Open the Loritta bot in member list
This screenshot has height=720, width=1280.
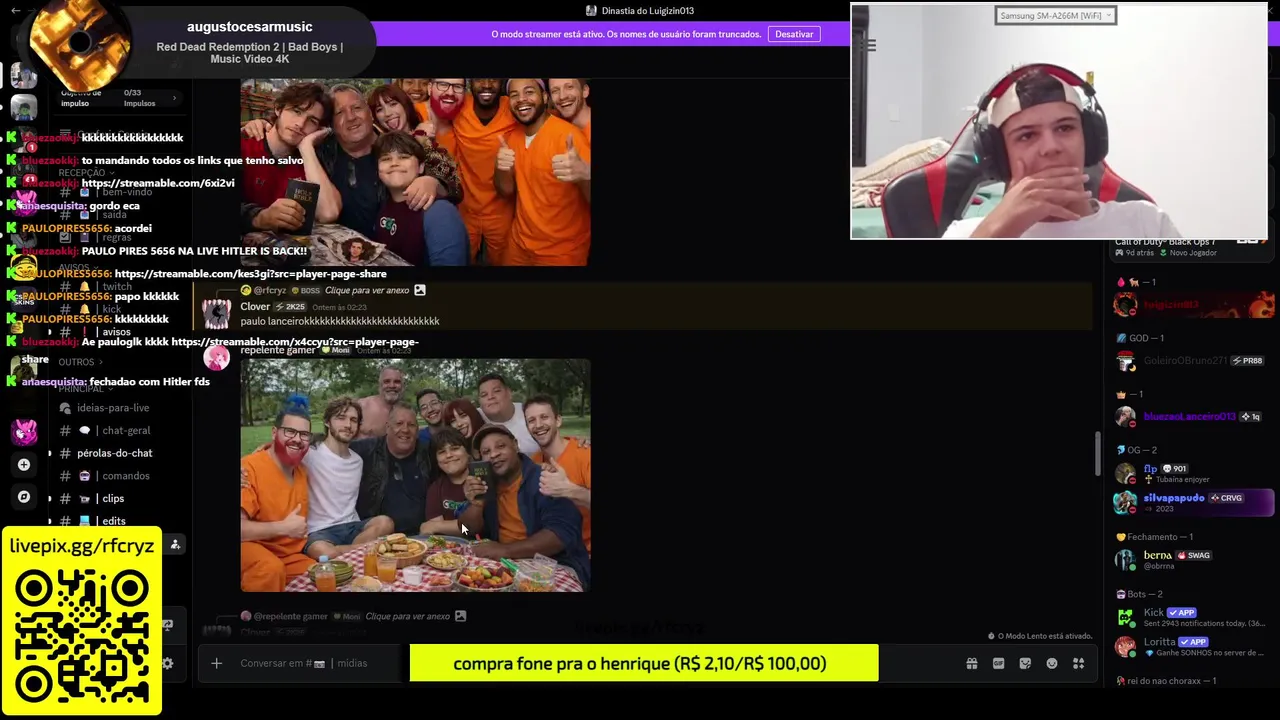(1195, 646)
